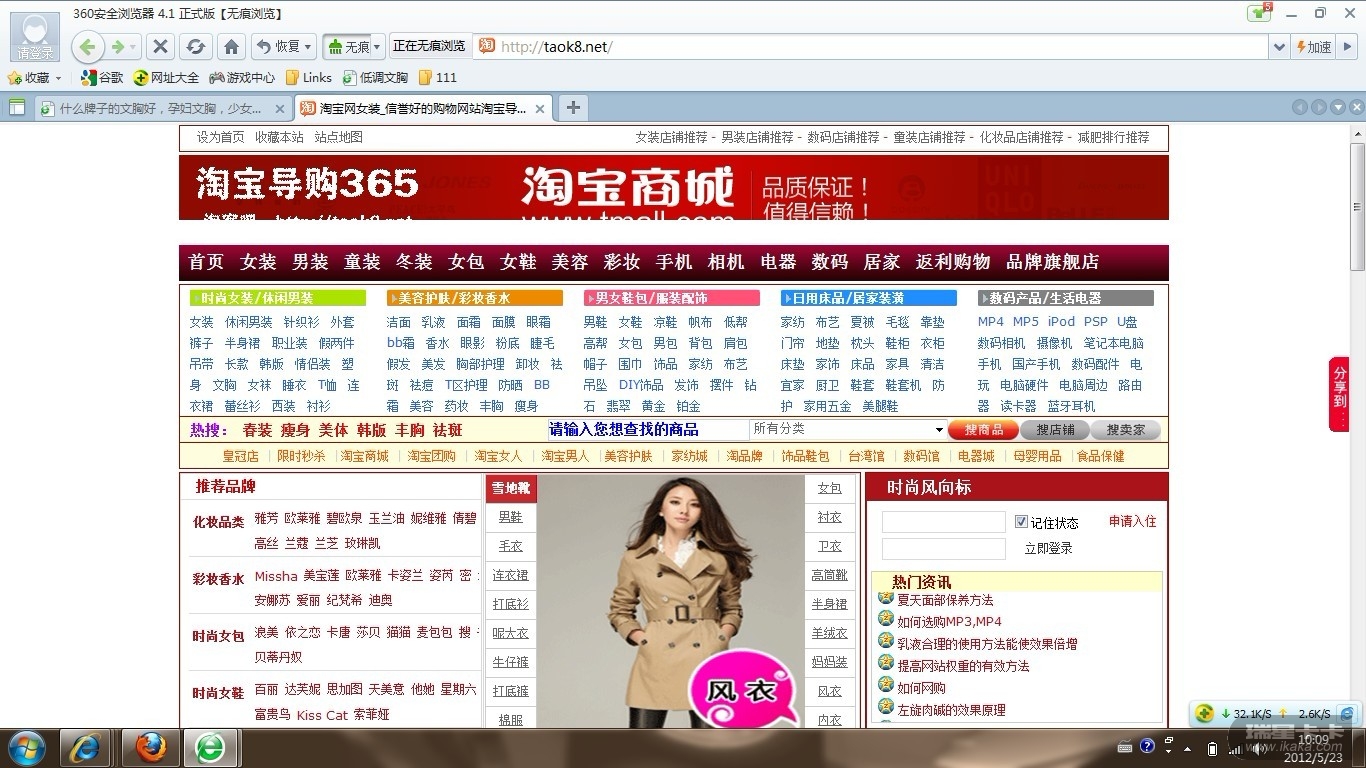Open the forward history dropdown arrow

[x=134, y=46]
